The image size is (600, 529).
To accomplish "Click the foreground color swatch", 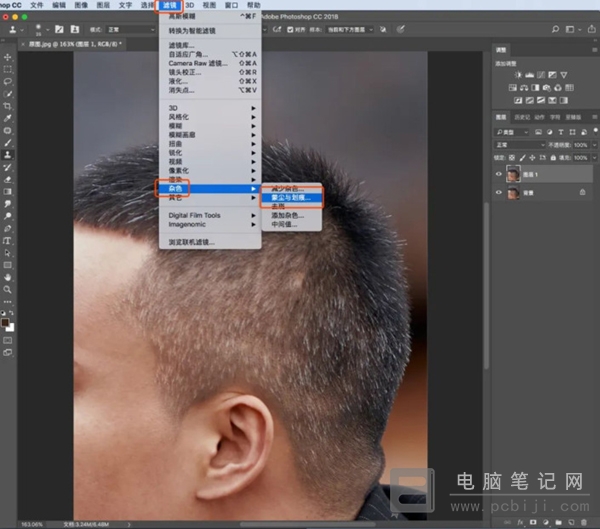I will tap(5, 322).
